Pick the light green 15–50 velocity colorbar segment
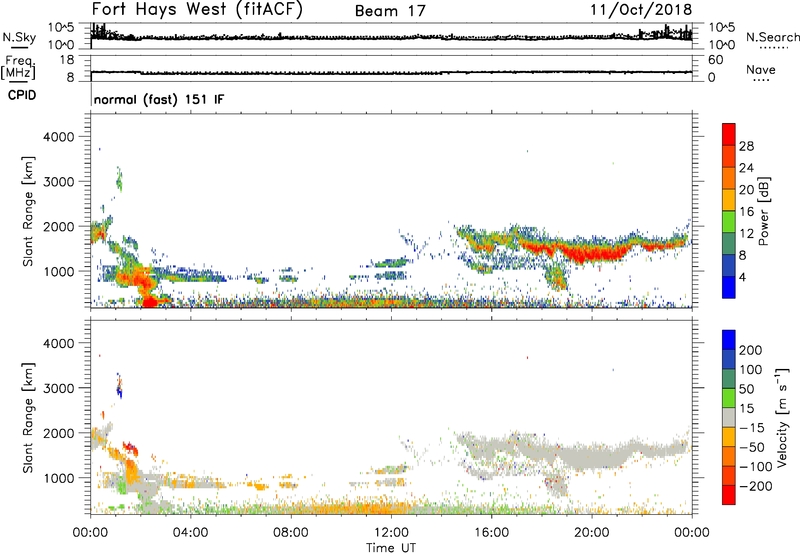The image size is (800, 554). [x=729, y=398]
